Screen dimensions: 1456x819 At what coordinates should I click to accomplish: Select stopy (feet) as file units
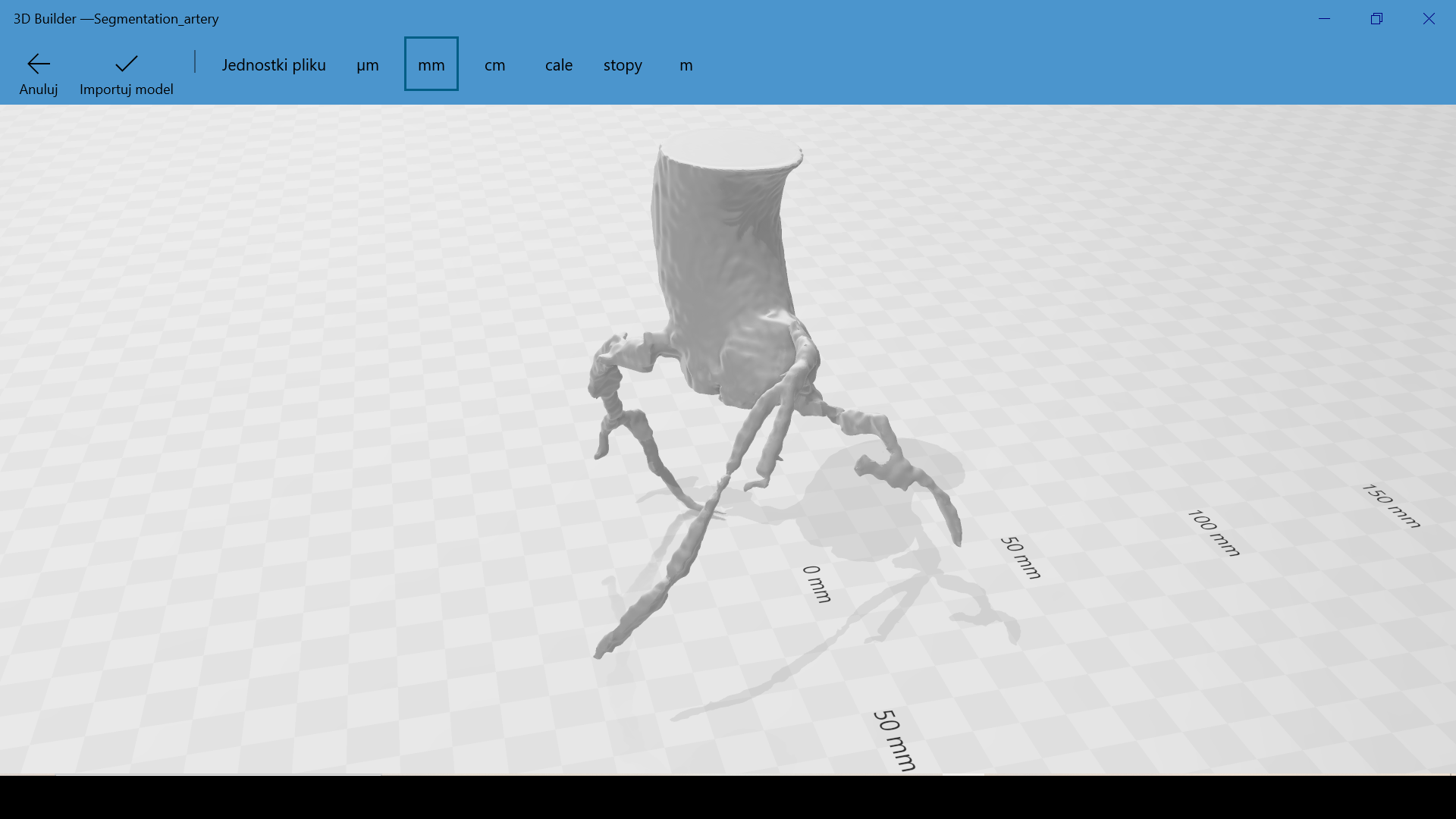pos(623,65)
